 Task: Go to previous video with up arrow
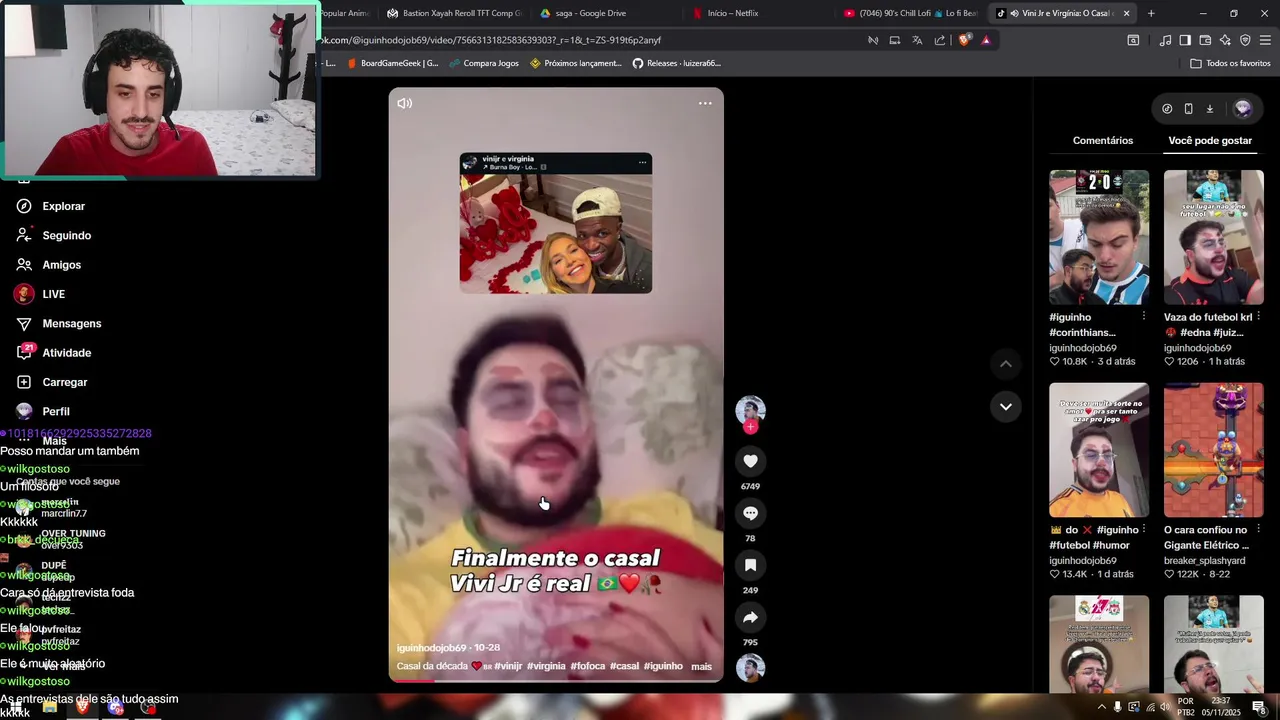point(1006,364)
